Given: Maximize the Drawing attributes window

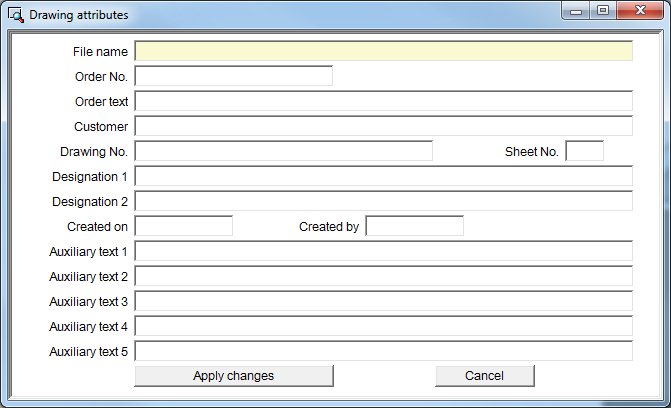Looking at the screenshot, I should click(x=603, y=10).
